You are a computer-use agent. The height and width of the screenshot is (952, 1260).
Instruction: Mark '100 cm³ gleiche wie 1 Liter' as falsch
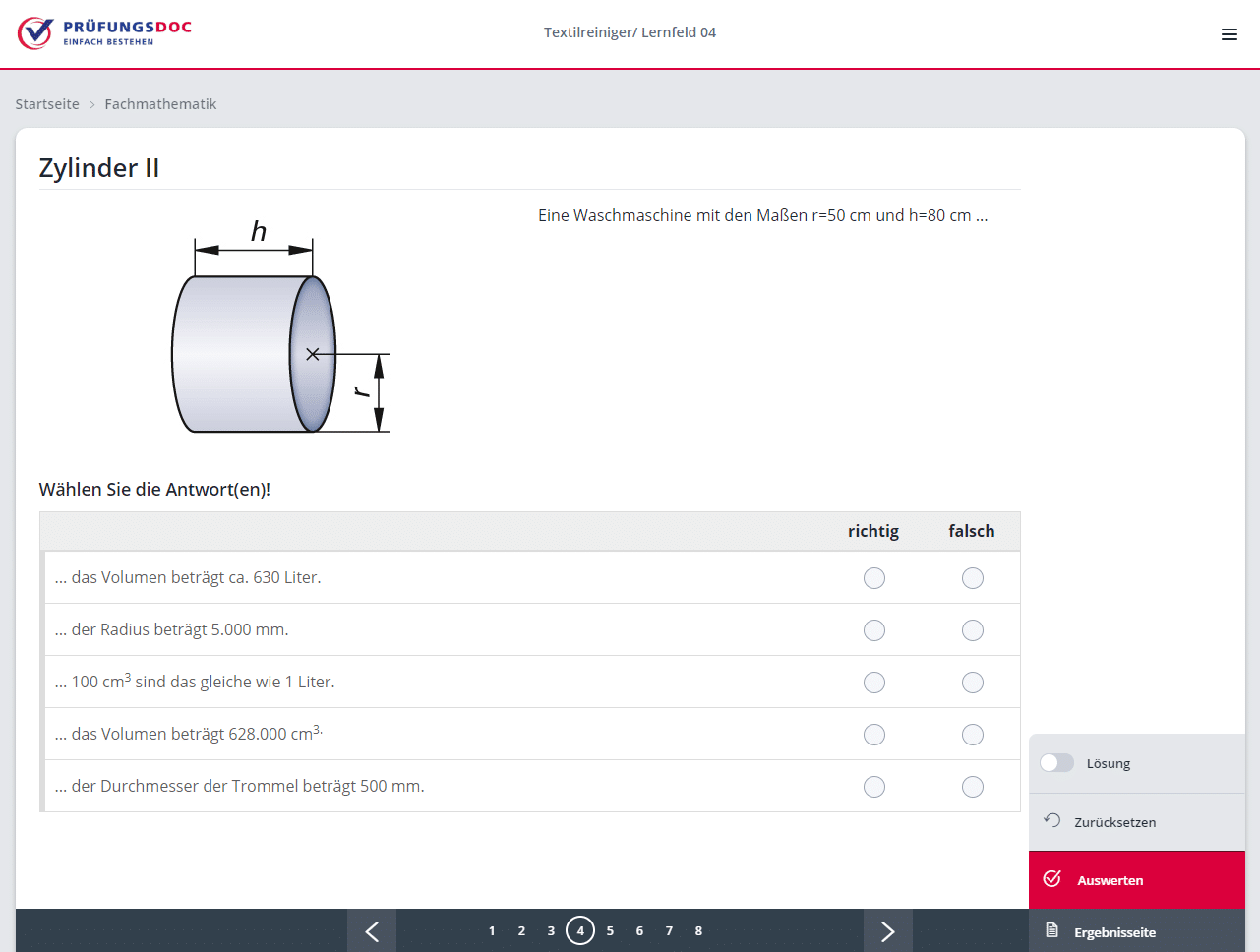point(972,683)
